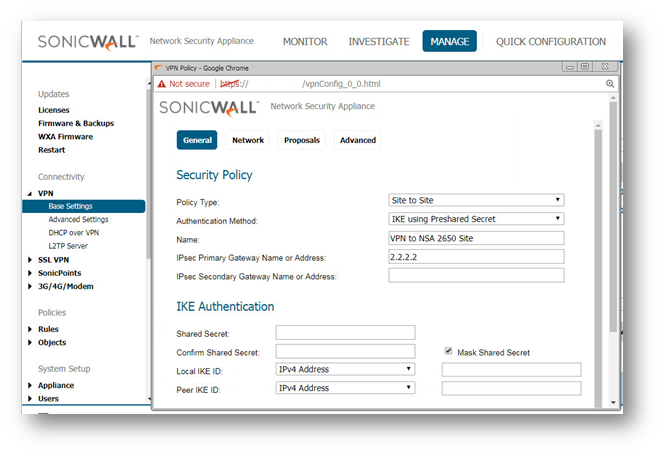Click the inner form vertical scrollbar thumb
The width and height of the screenshot is (665, 456).
598,268
